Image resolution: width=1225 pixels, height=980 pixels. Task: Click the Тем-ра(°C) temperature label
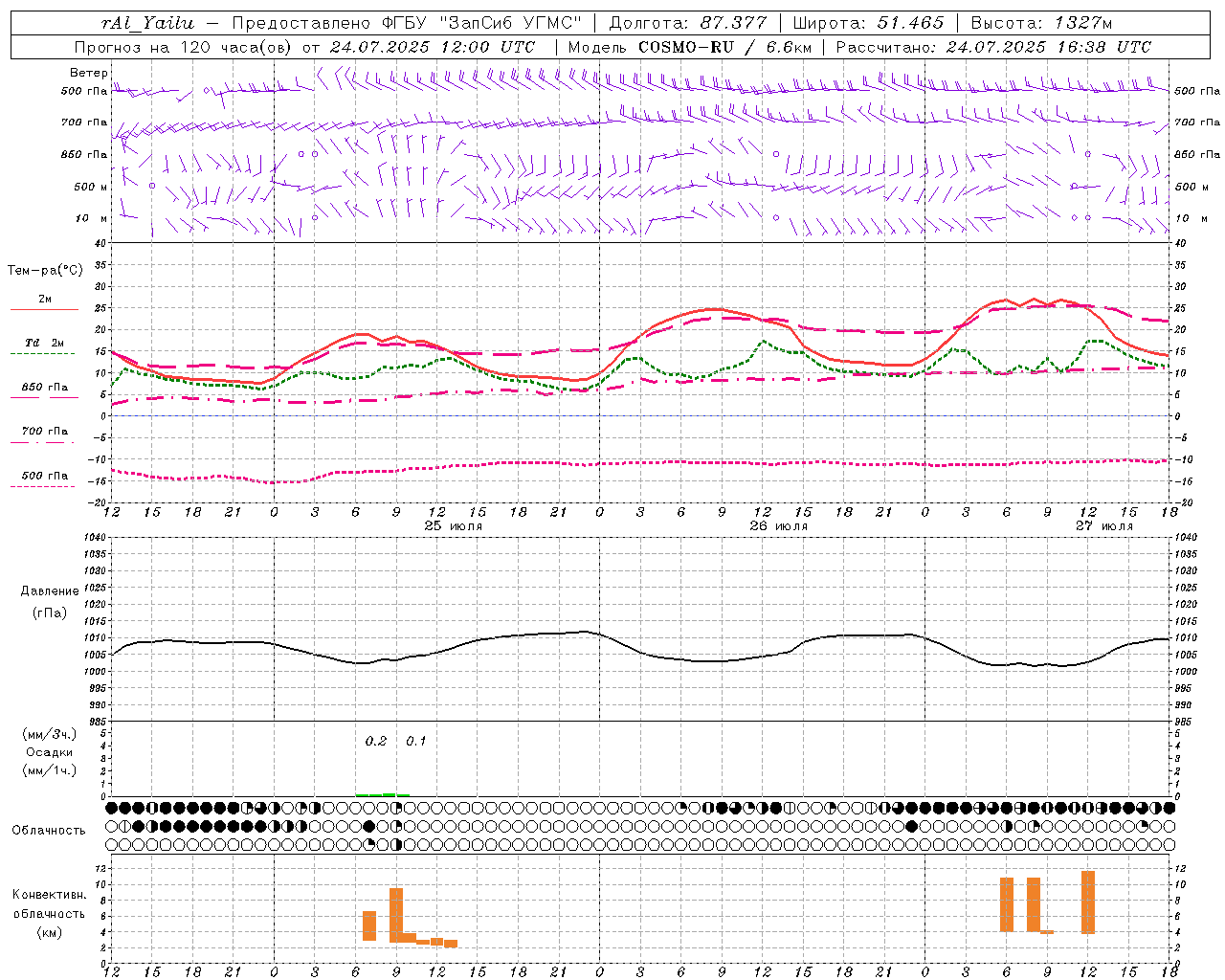click(x=45, y=271)
